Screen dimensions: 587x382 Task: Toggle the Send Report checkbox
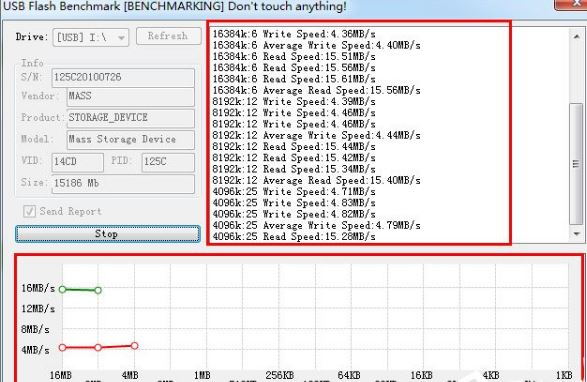[x=29, y=211]
